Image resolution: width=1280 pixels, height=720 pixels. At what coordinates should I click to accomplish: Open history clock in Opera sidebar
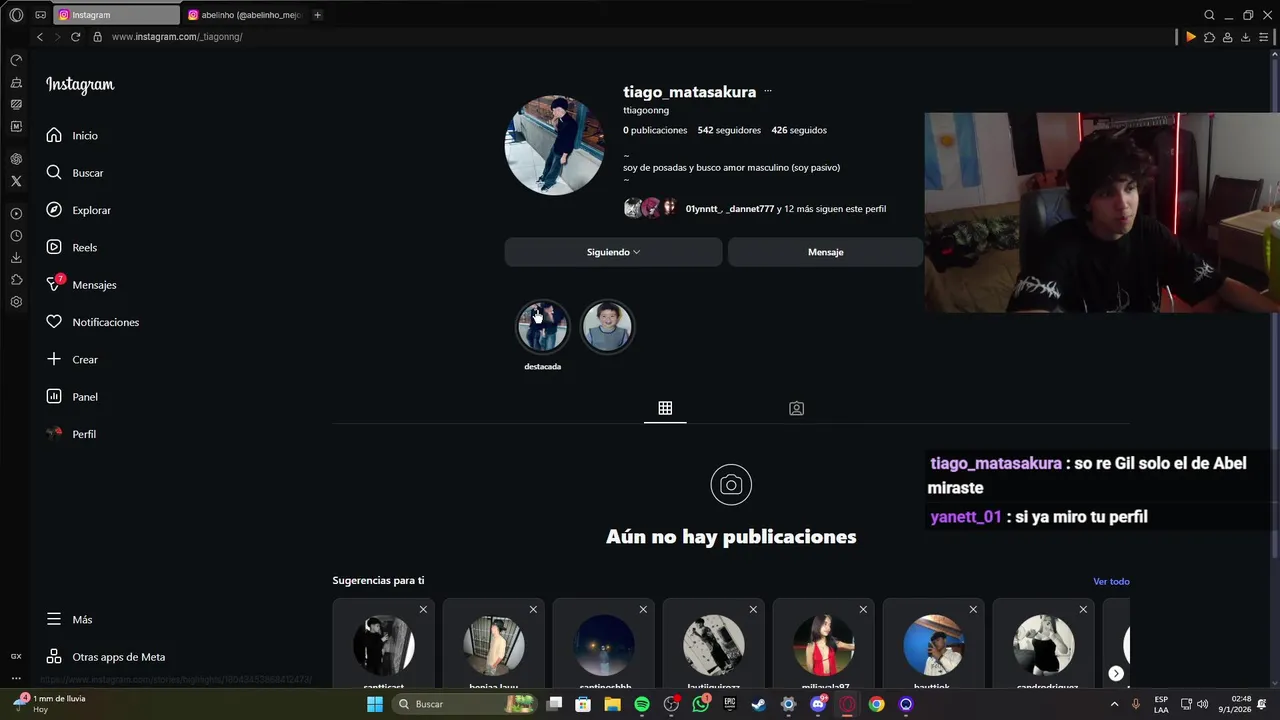click(16, 236)
